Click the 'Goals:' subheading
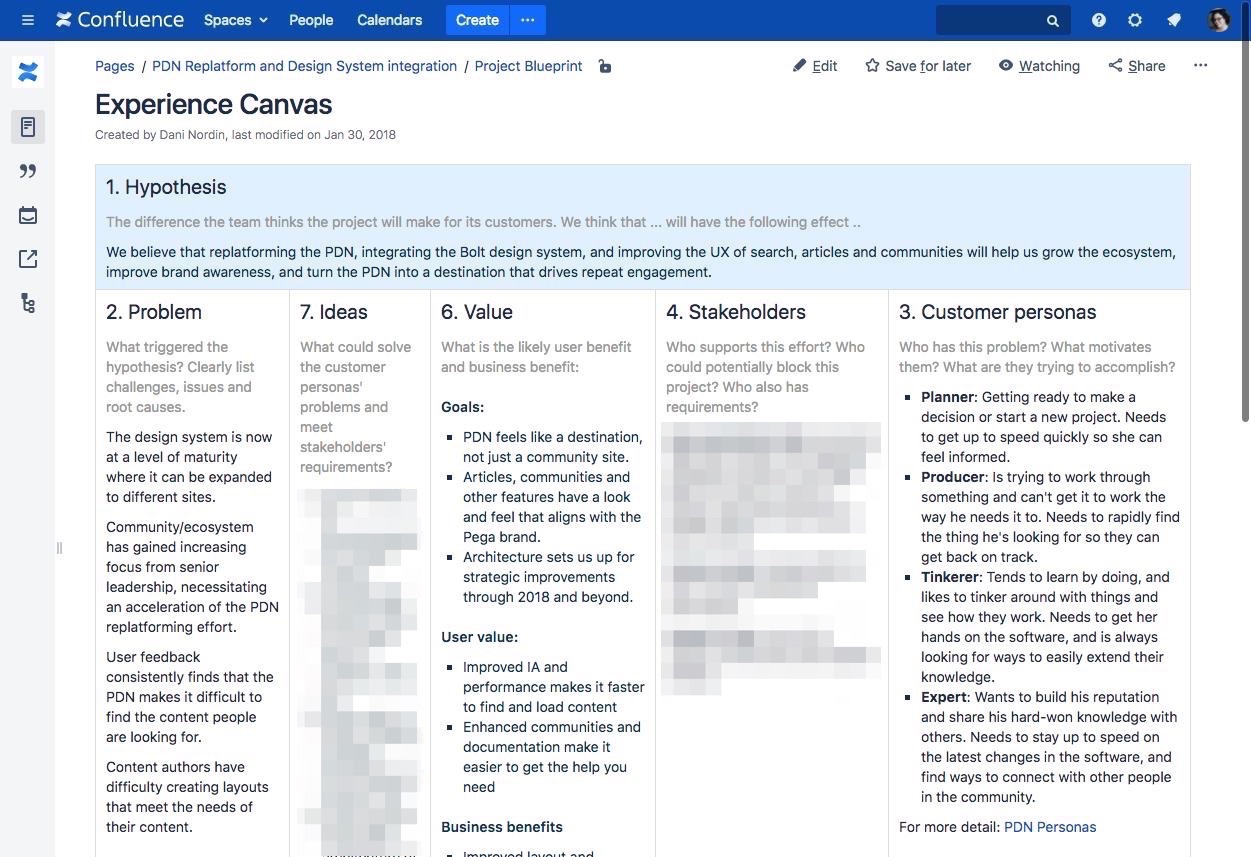 pos(462,407)
